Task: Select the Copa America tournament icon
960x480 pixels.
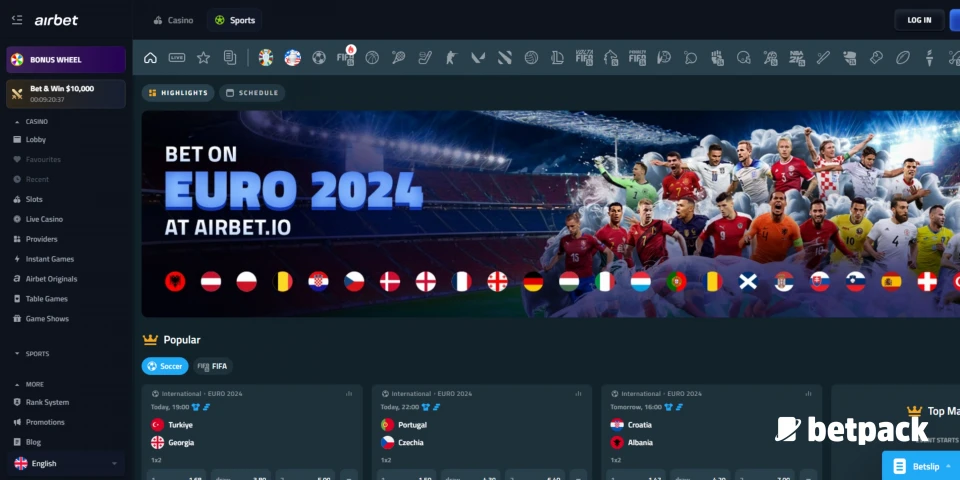Action: pos(293,58)
